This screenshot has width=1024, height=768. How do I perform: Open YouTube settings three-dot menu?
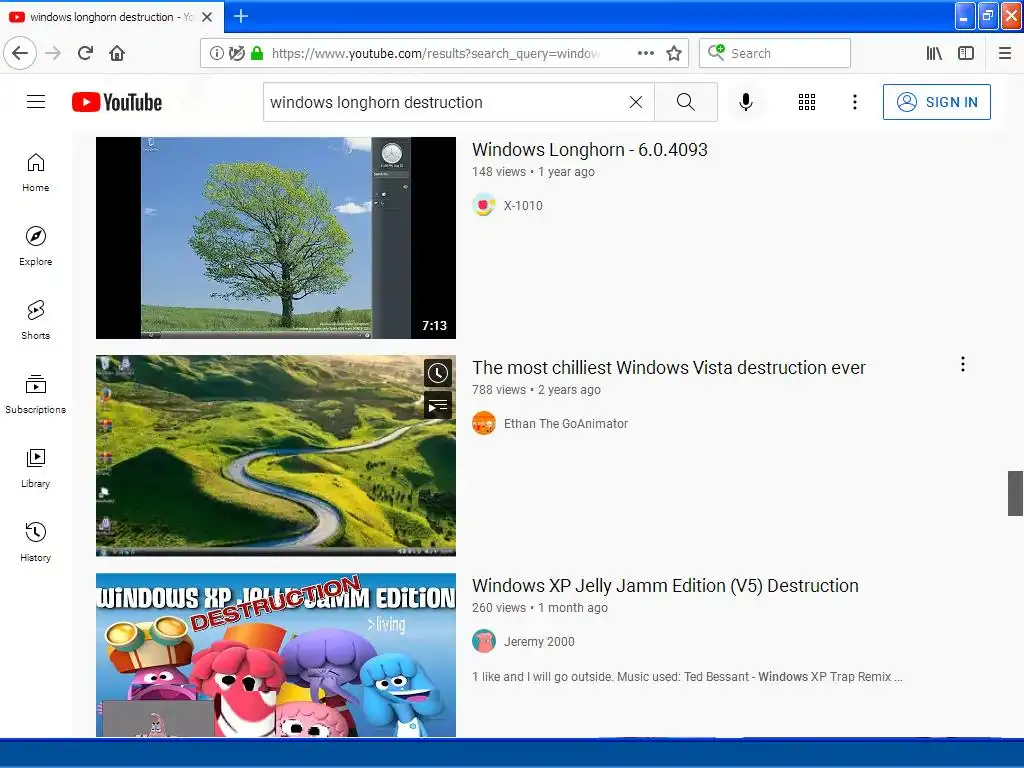pos(855,102)
